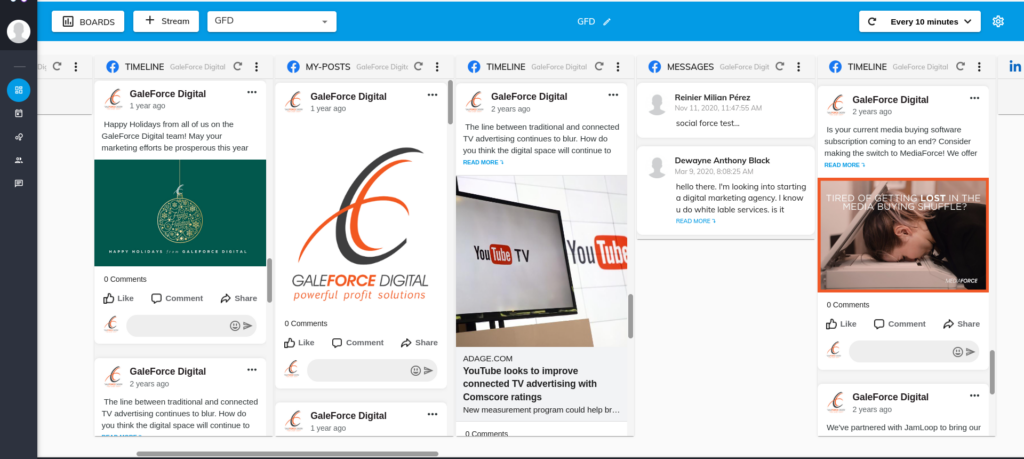
Task: Click the pencil icon beside the GFD title
Action: (607, 22)
